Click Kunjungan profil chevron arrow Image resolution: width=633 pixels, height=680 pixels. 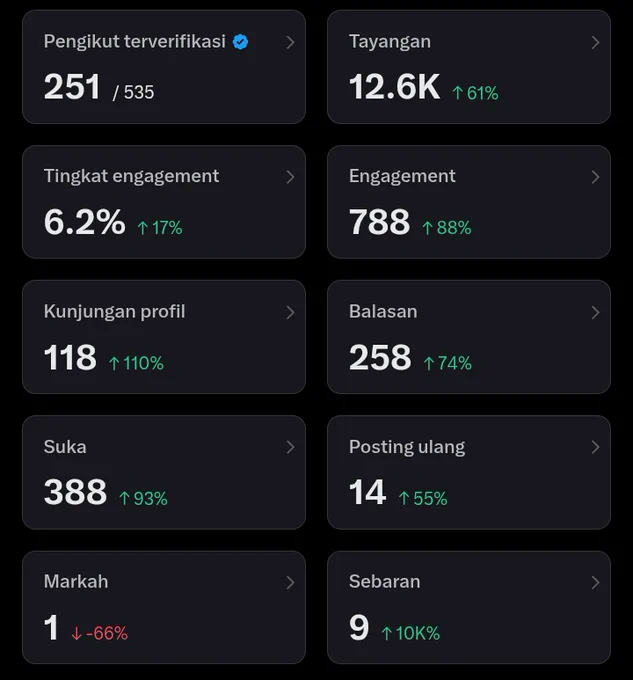click(x=290, y=312)
